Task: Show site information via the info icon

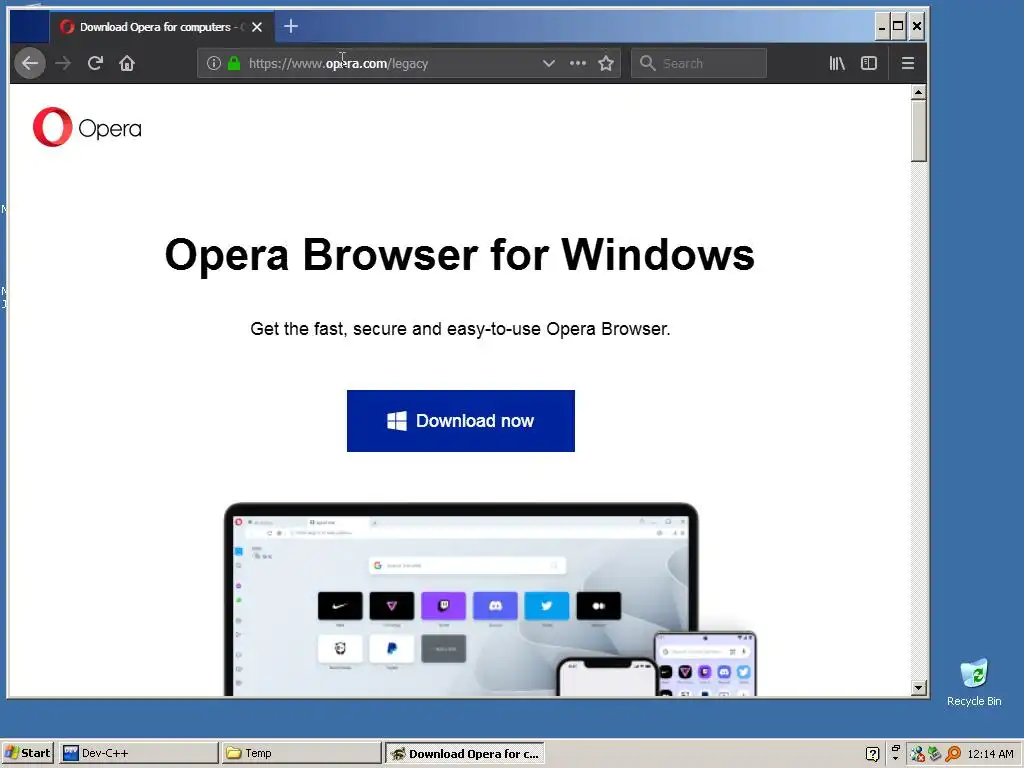Action: 214,63
